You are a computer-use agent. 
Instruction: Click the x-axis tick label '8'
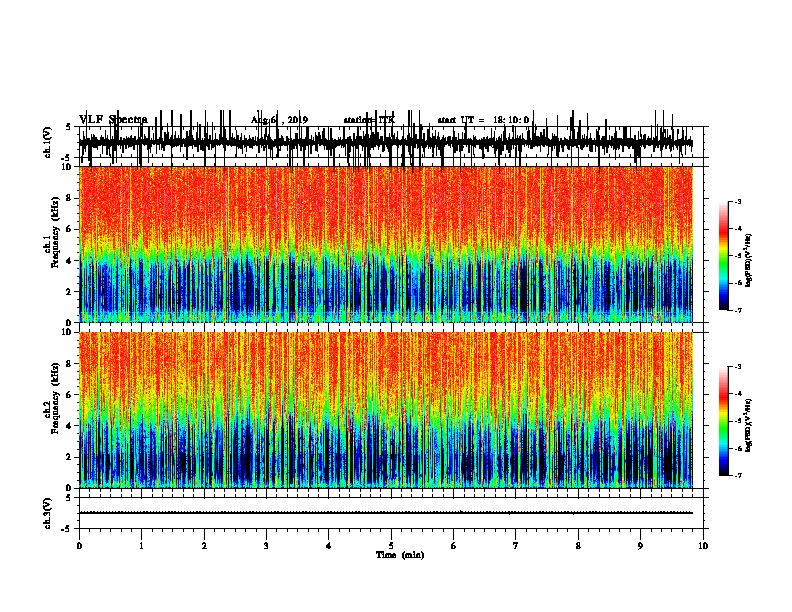(x=578, y=546)
